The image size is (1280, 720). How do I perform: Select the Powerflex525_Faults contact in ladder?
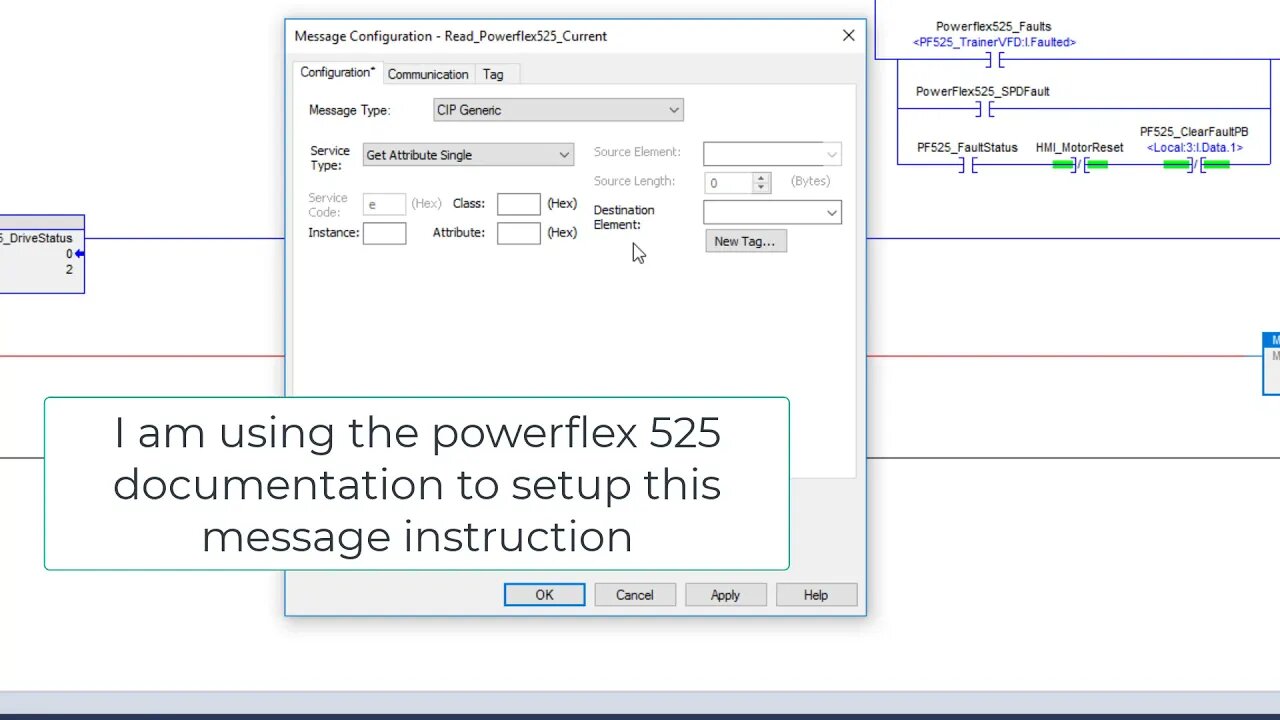[994, 60]
